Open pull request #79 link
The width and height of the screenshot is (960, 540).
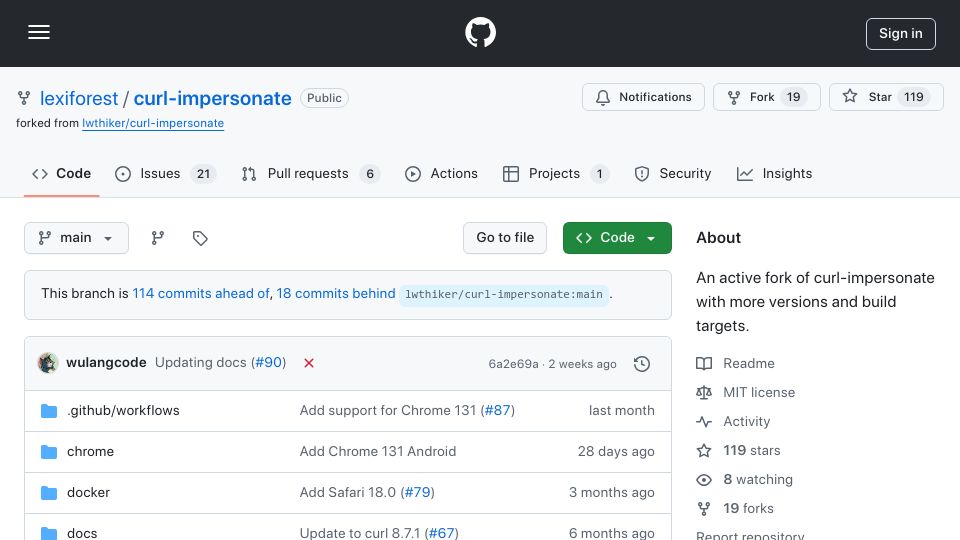tap(418, 493)
